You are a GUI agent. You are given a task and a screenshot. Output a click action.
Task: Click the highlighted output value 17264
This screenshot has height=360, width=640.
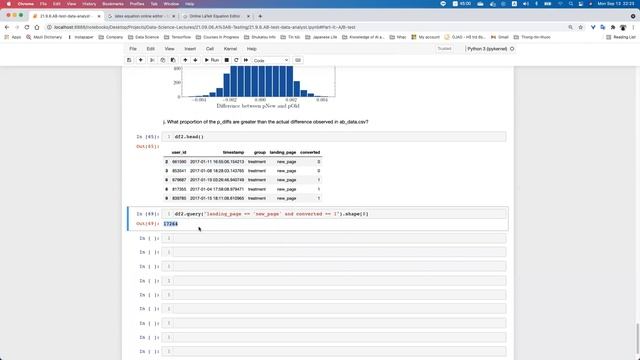pos(171,224)
